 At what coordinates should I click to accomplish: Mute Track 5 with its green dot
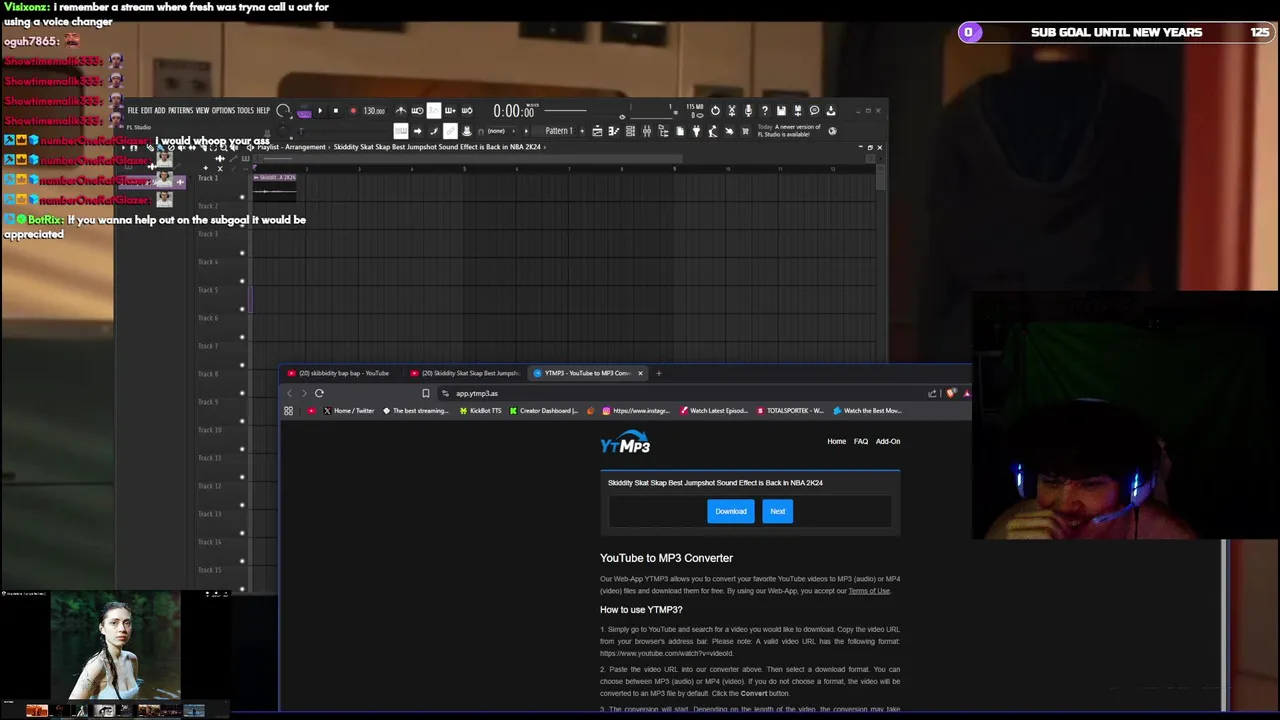coord(241,309)
